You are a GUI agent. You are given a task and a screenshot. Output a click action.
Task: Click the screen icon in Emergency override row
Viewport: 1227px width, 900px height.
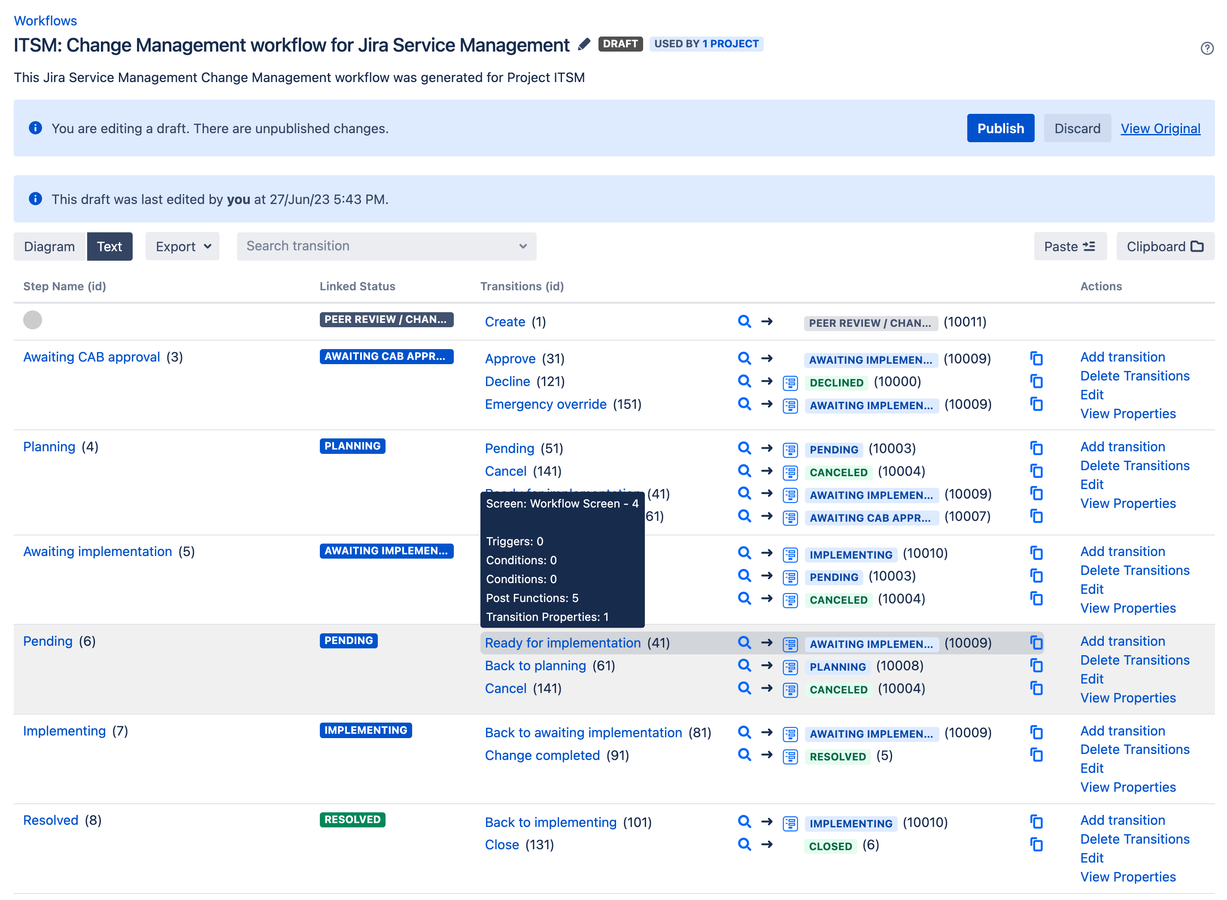click(790, 405)
